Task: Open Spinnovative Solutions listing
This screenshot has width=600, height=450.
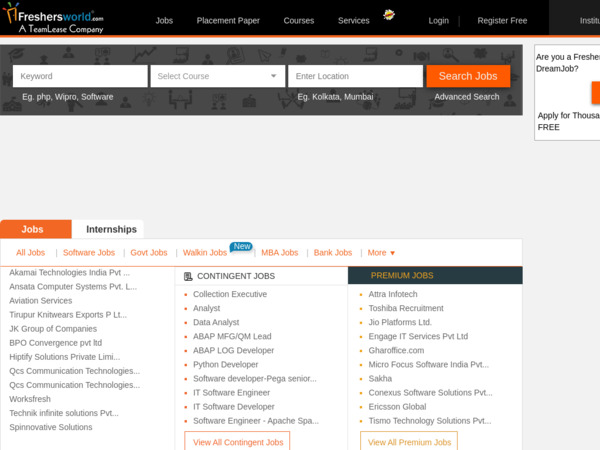Action: [x=51, y=427]
